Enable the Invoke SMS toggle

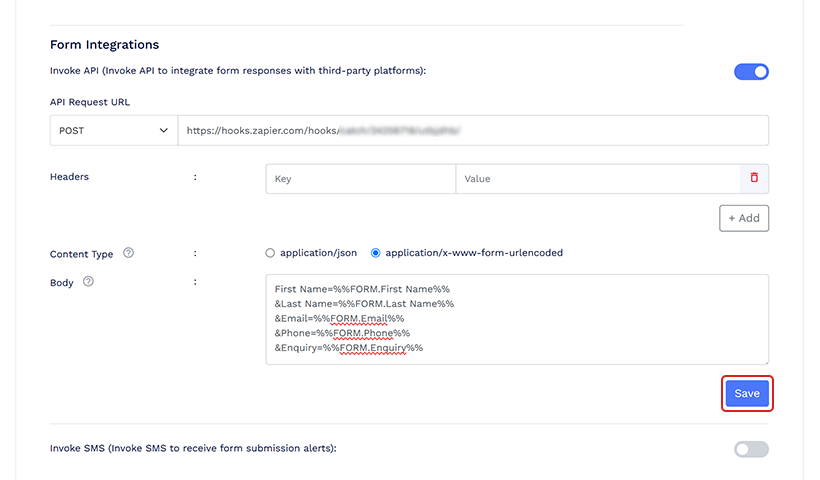[751, 449]
